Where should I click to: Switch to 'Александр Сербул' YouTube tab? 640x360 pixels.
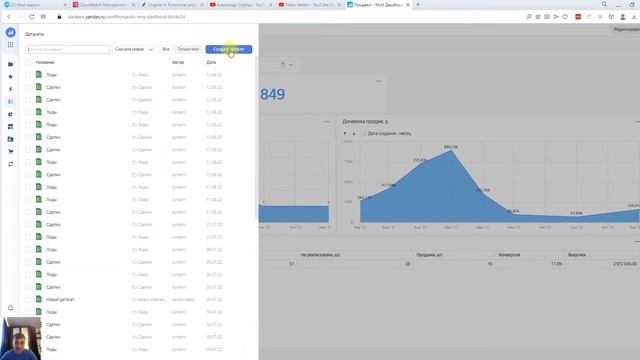(241, 5)
